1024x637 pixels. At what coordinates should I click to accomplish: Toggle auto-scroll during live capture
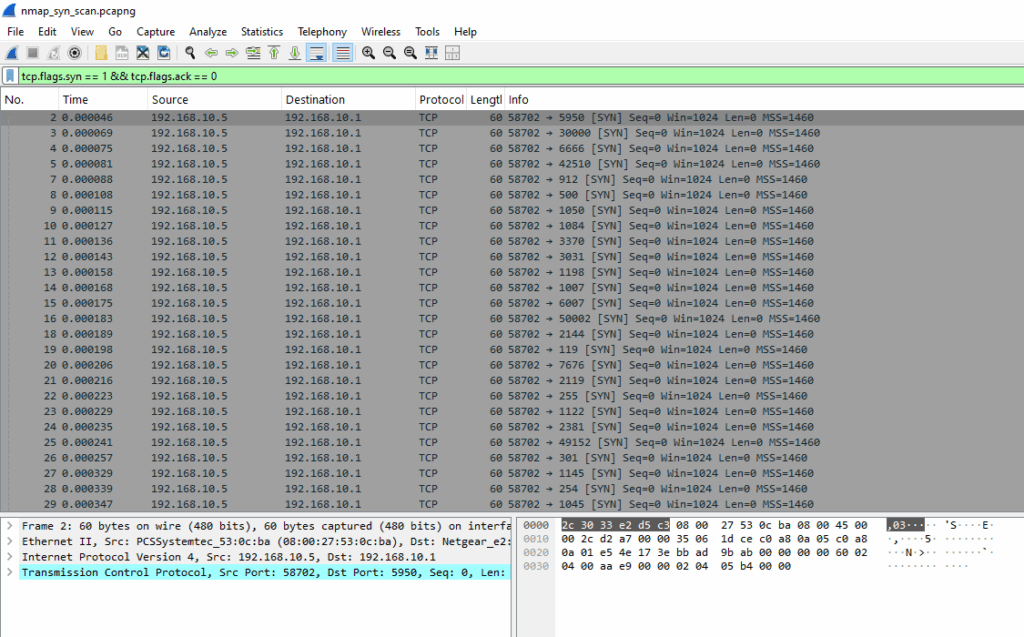point(316,53)
